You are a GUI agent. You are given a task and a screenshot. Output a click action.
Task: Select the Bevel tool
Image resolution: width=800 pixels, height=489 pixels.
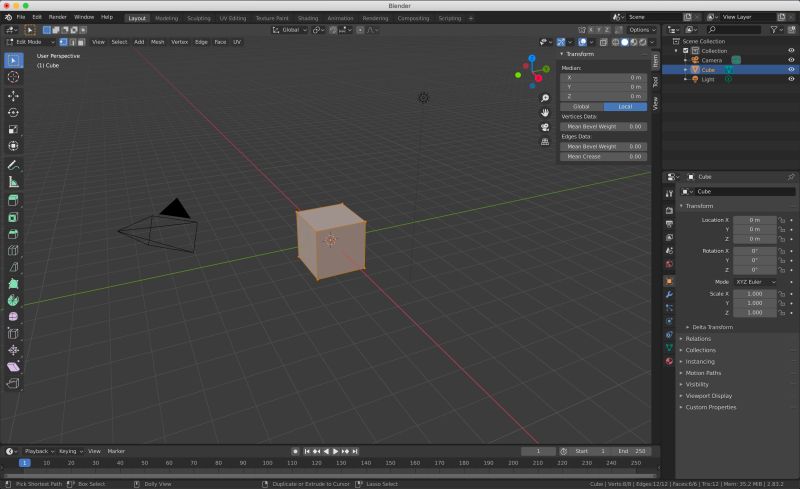pyautogui.click(x=13, y=234)
